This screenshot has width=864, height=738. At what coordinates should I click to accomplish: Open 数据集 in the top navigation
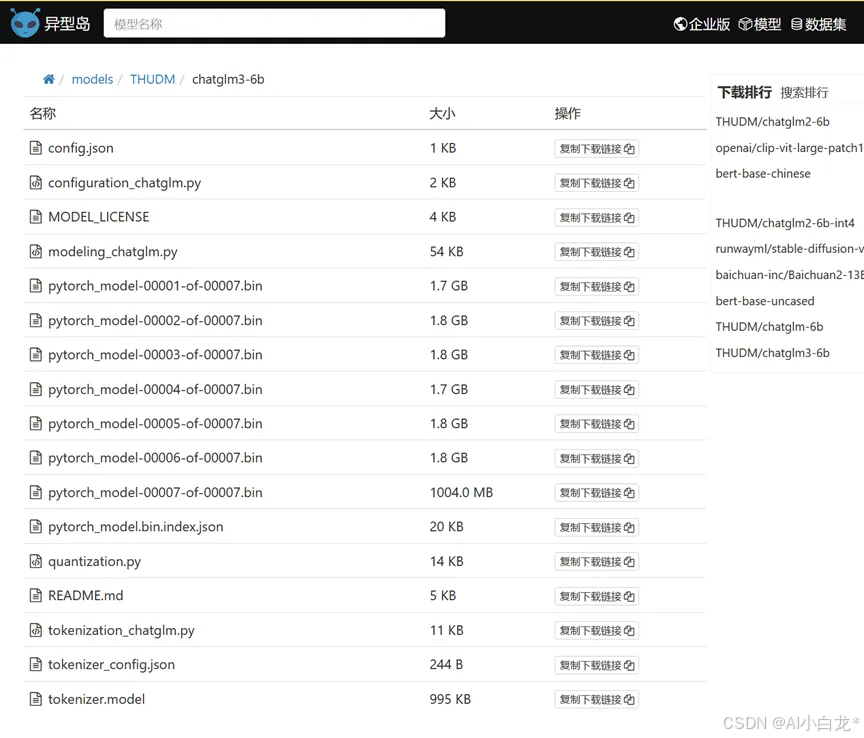click(x=818, y=24)
